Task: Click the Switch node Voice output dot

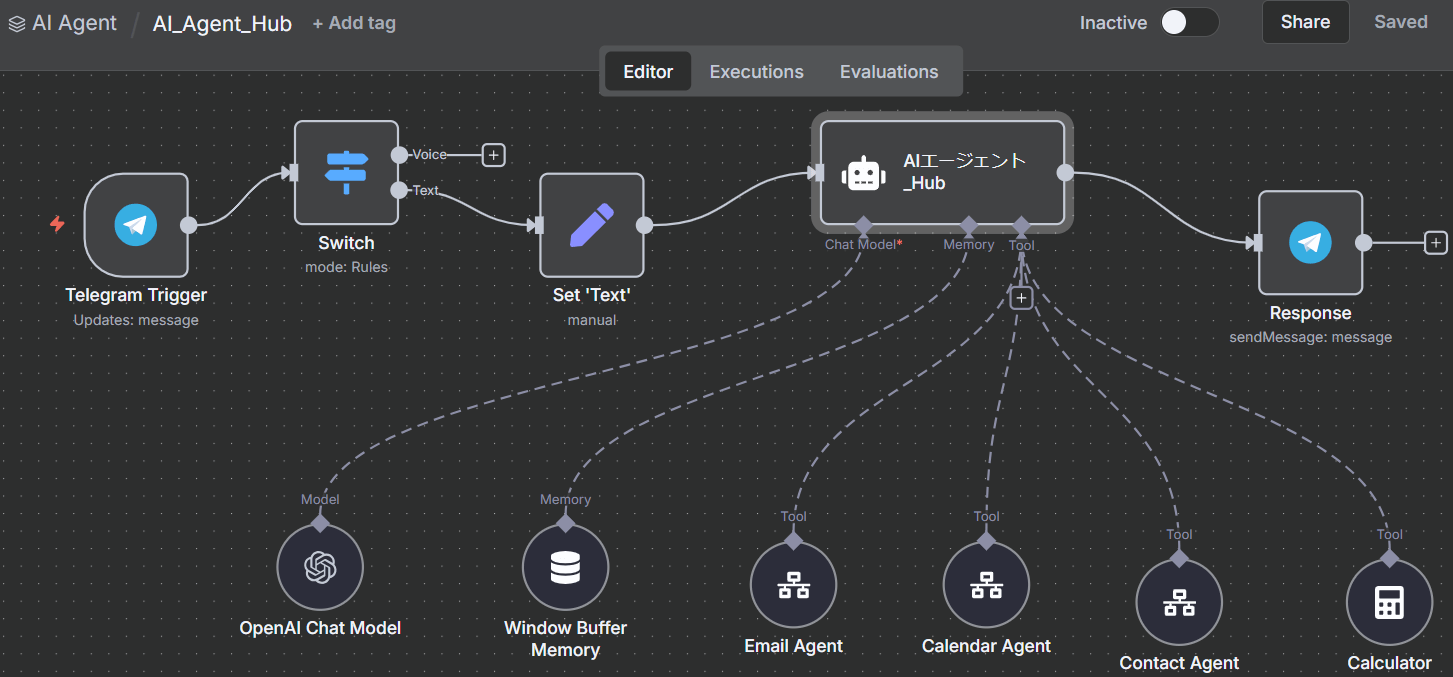Action: click(x=399, y=155)
